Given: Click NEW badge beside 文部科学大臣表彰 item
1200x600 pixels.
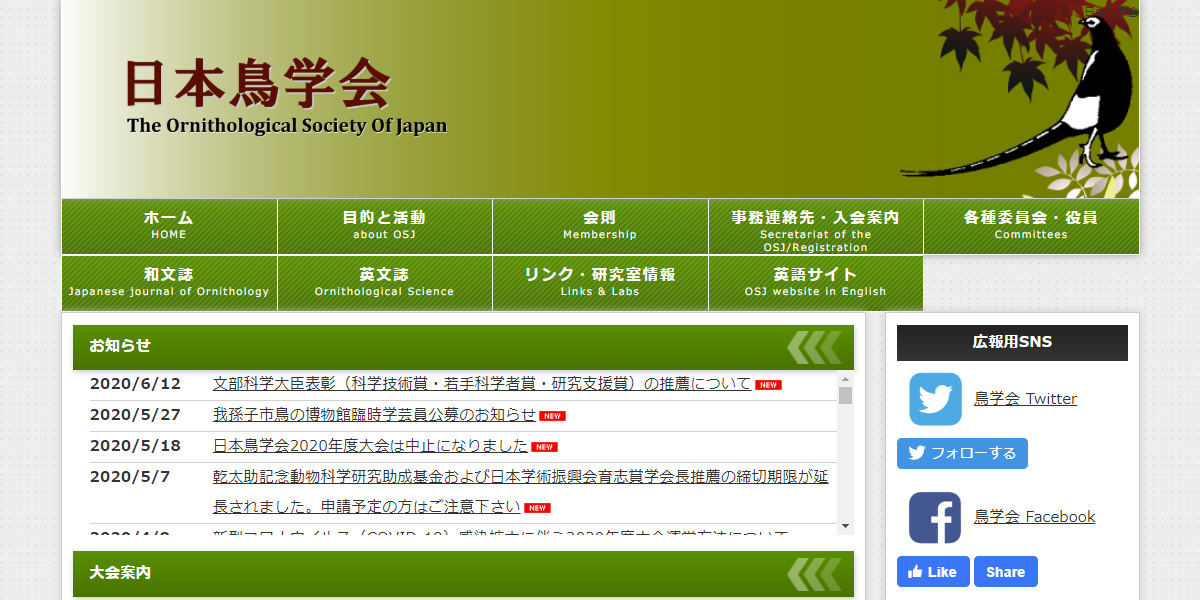Looking at the screenshot, I should 768,385.
